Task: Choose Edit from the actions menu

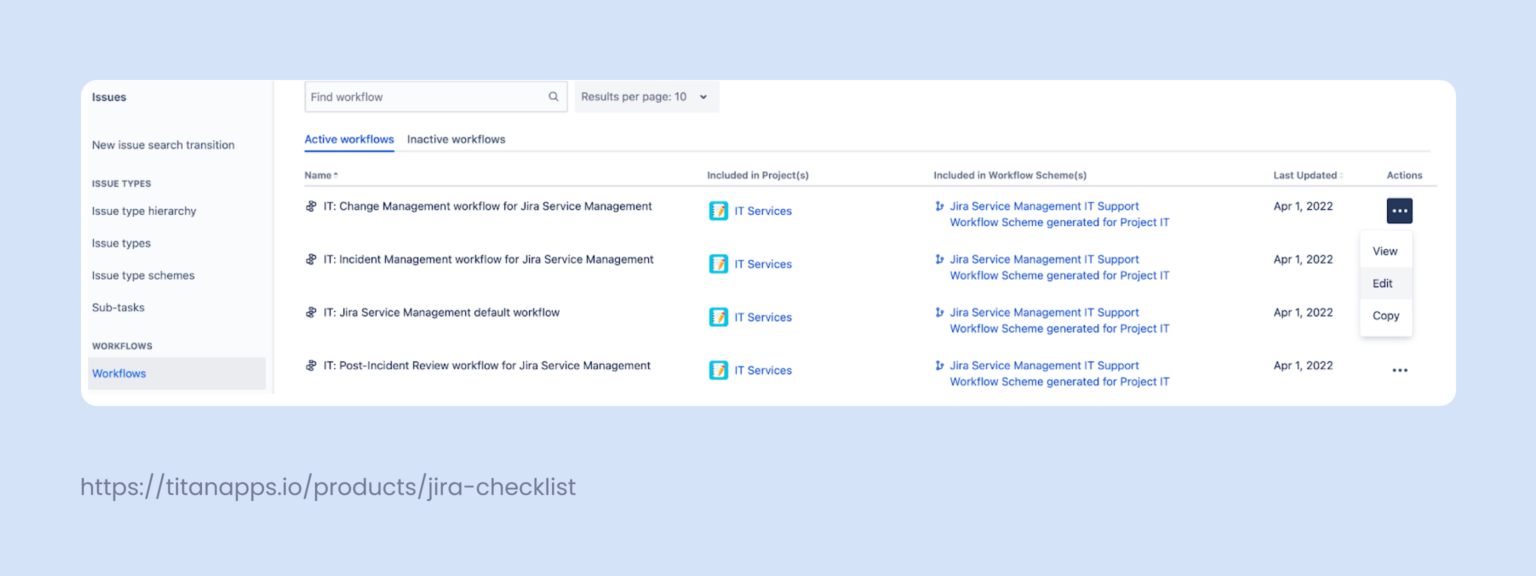Action: pyautogui.click(x=1384, y=283)
